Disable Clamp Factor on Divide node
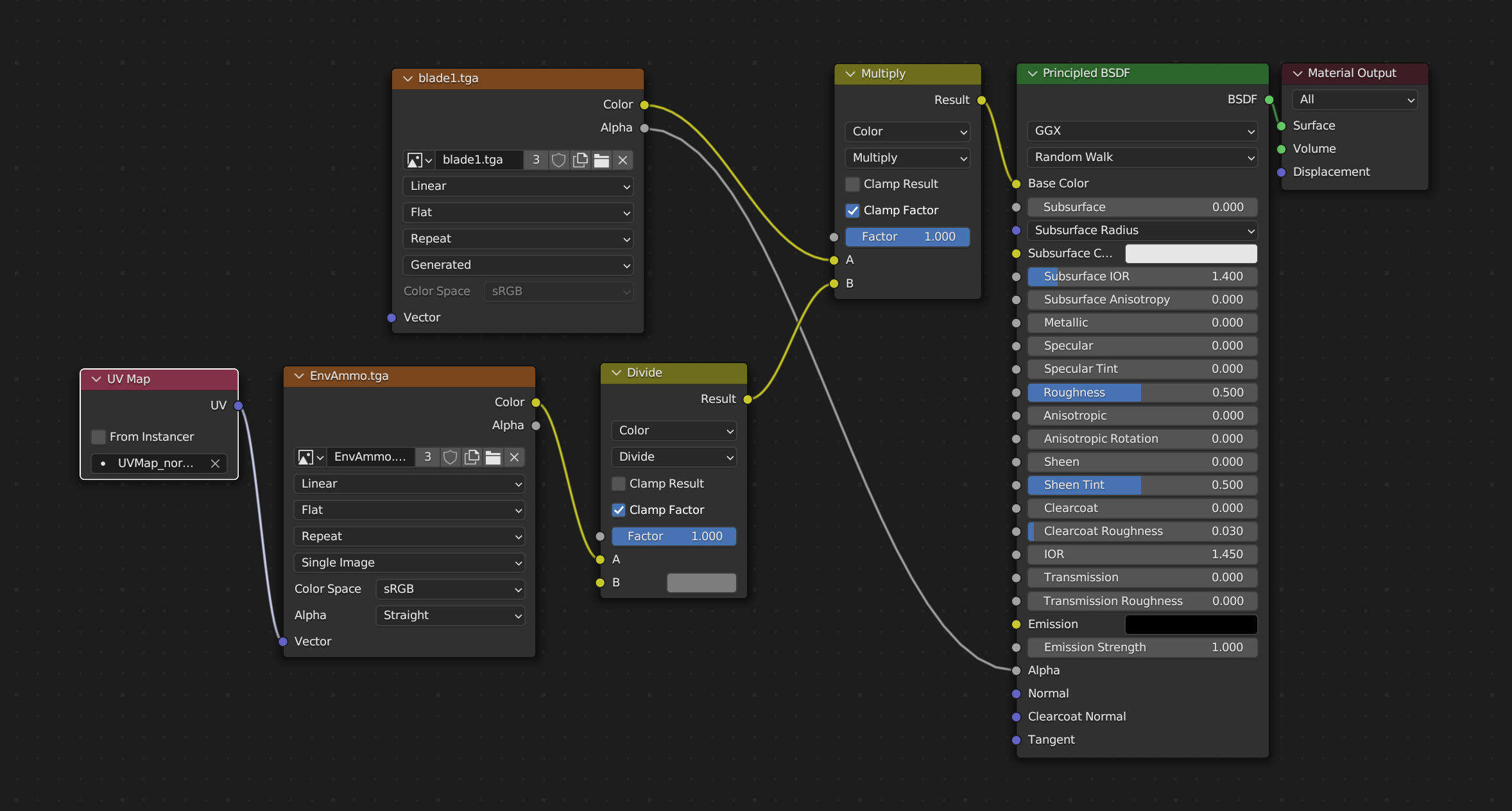1512x811 pixels. [619, 510]
